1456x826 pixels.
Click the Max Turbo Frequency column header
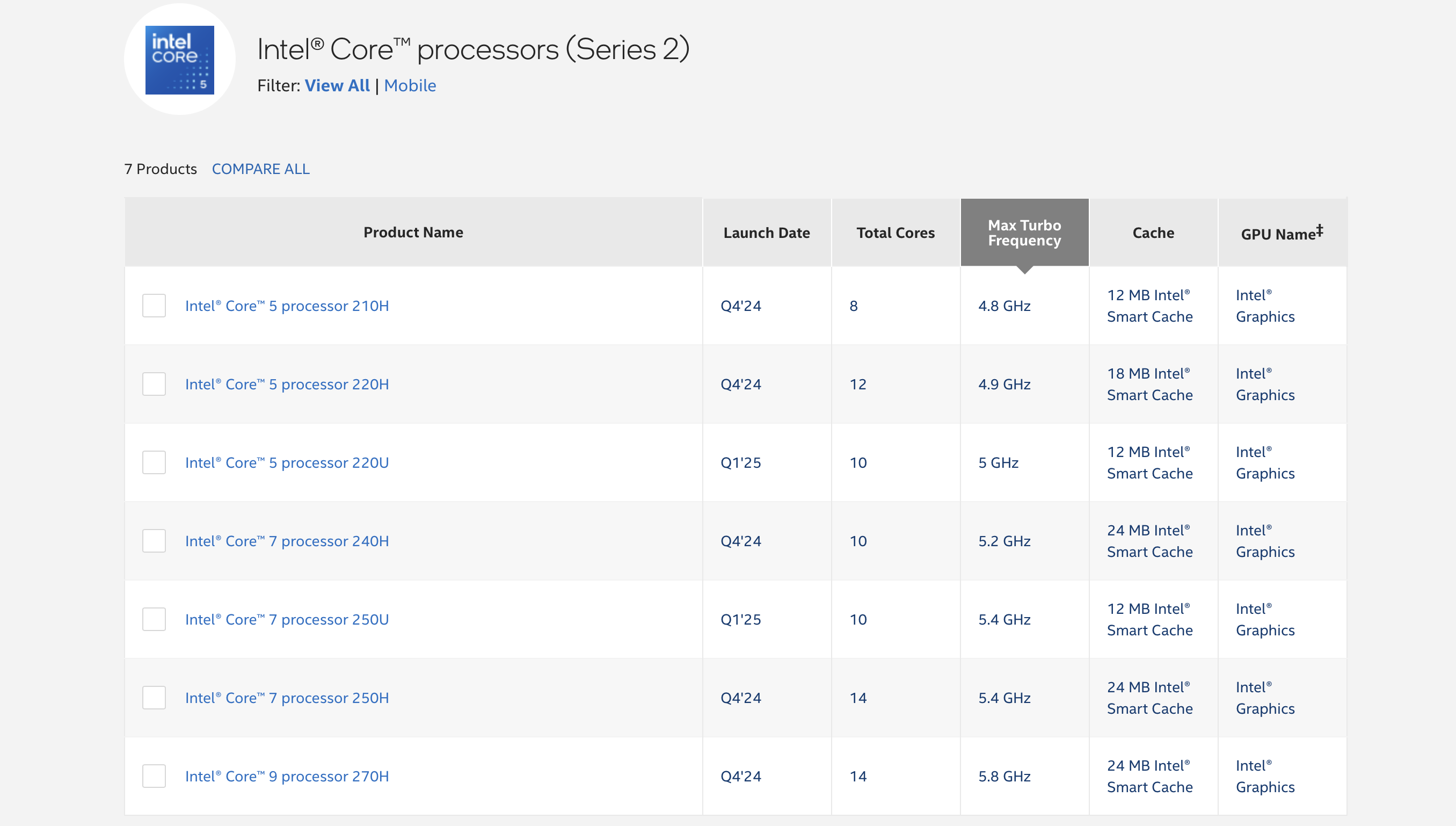[x=1024, y=232]
